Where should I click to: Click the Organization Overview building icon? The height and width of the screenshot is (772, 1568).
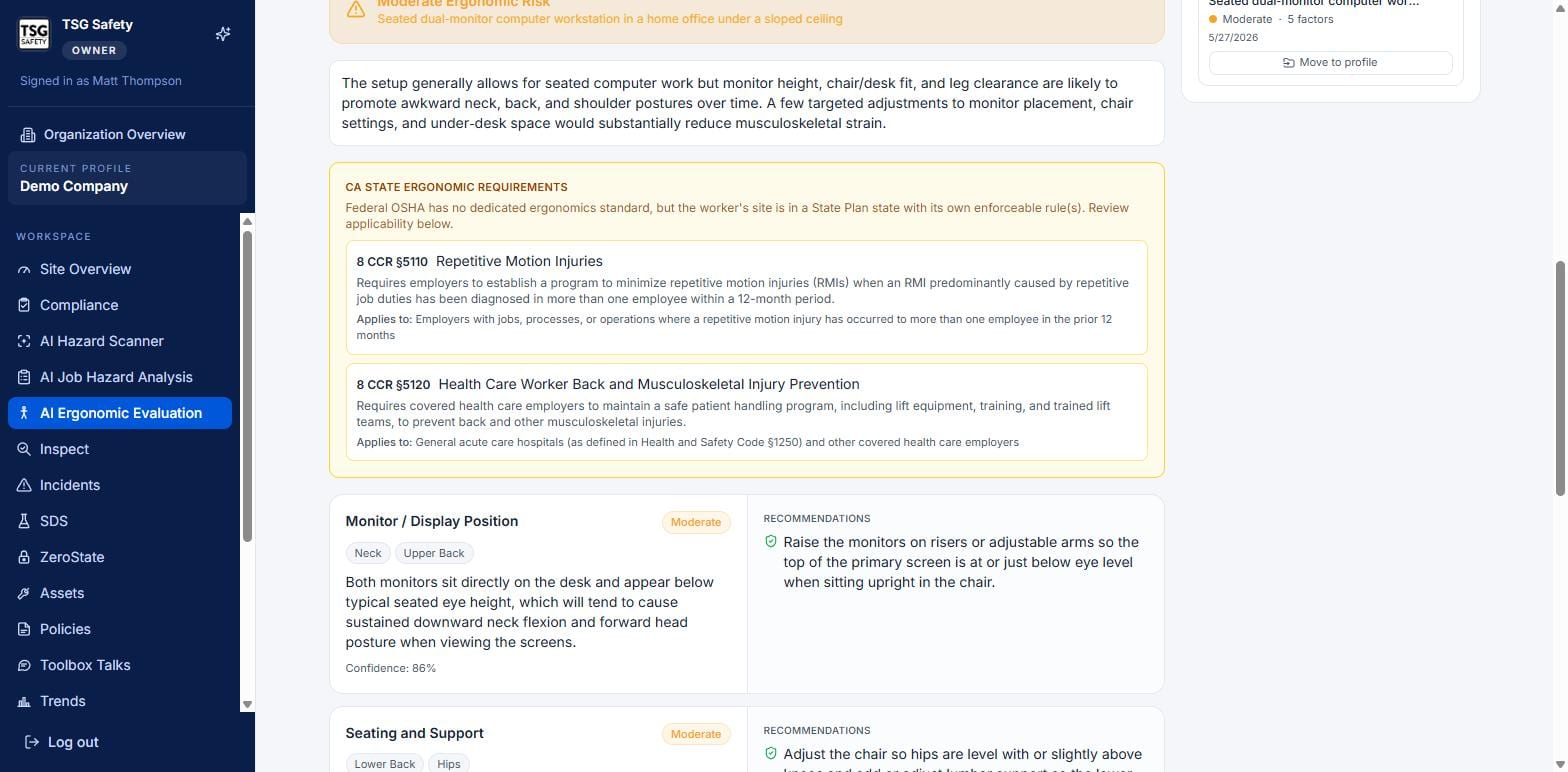[28, 134]
